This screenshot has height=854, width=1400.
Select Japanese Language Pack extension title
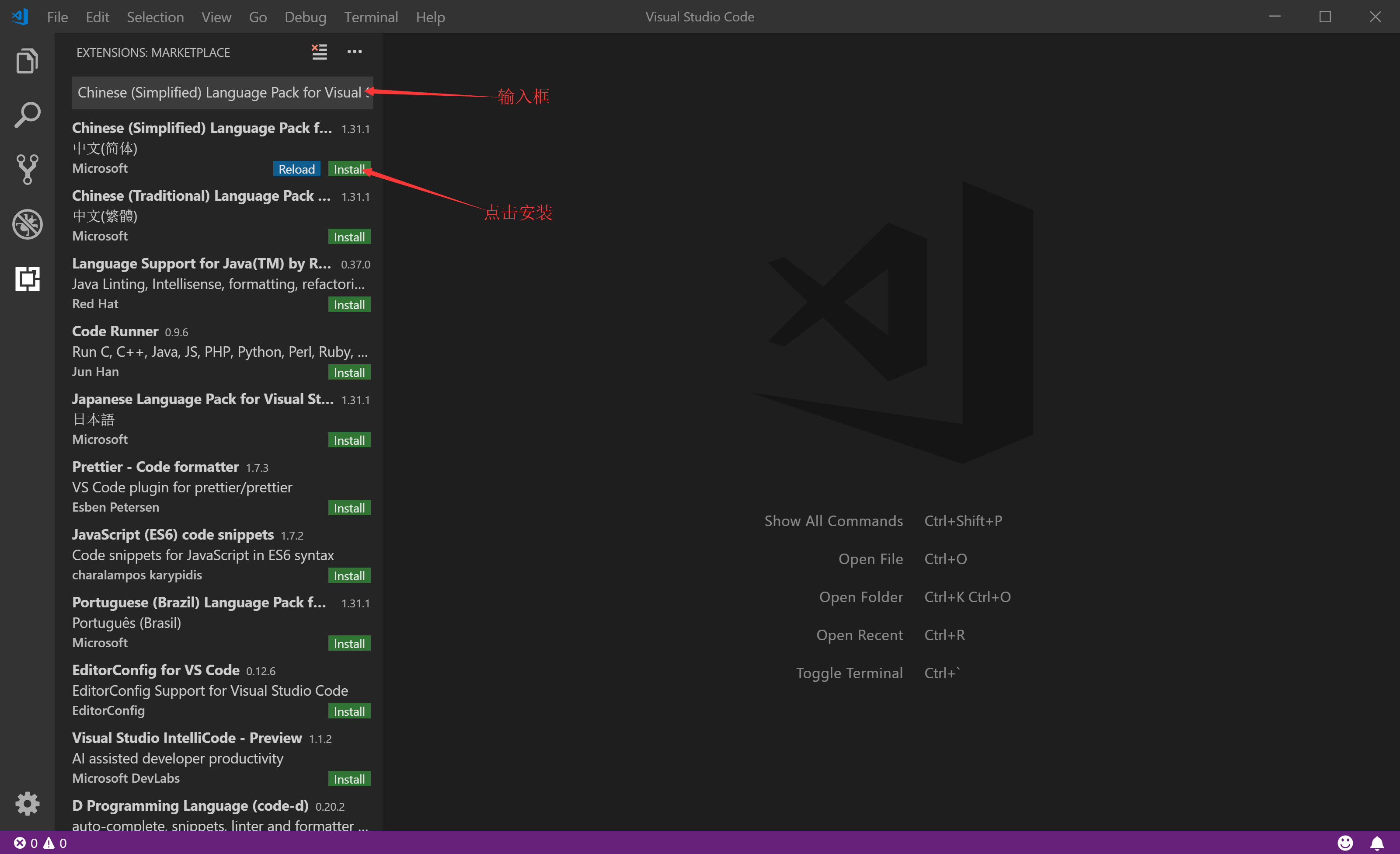[x=203, y=399]
